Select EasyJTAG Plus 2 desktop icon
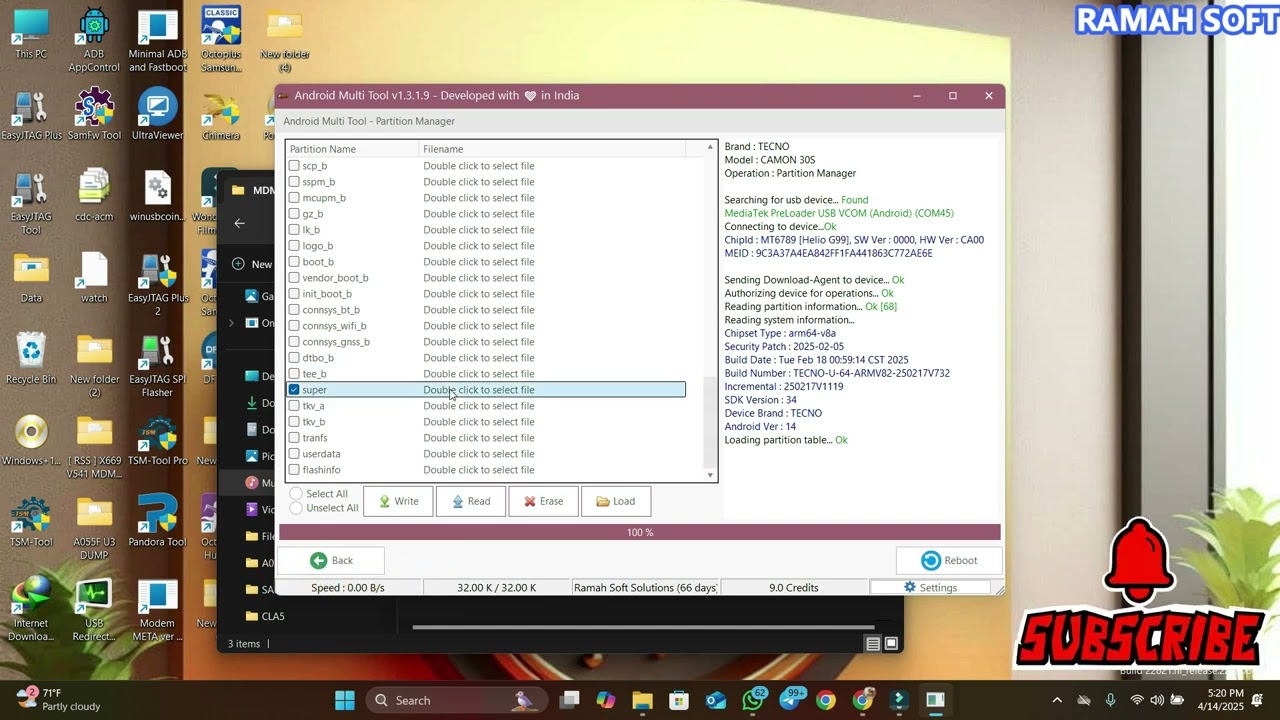The height and width of the screenshot is (720, 1280). [x=157, y=285]
